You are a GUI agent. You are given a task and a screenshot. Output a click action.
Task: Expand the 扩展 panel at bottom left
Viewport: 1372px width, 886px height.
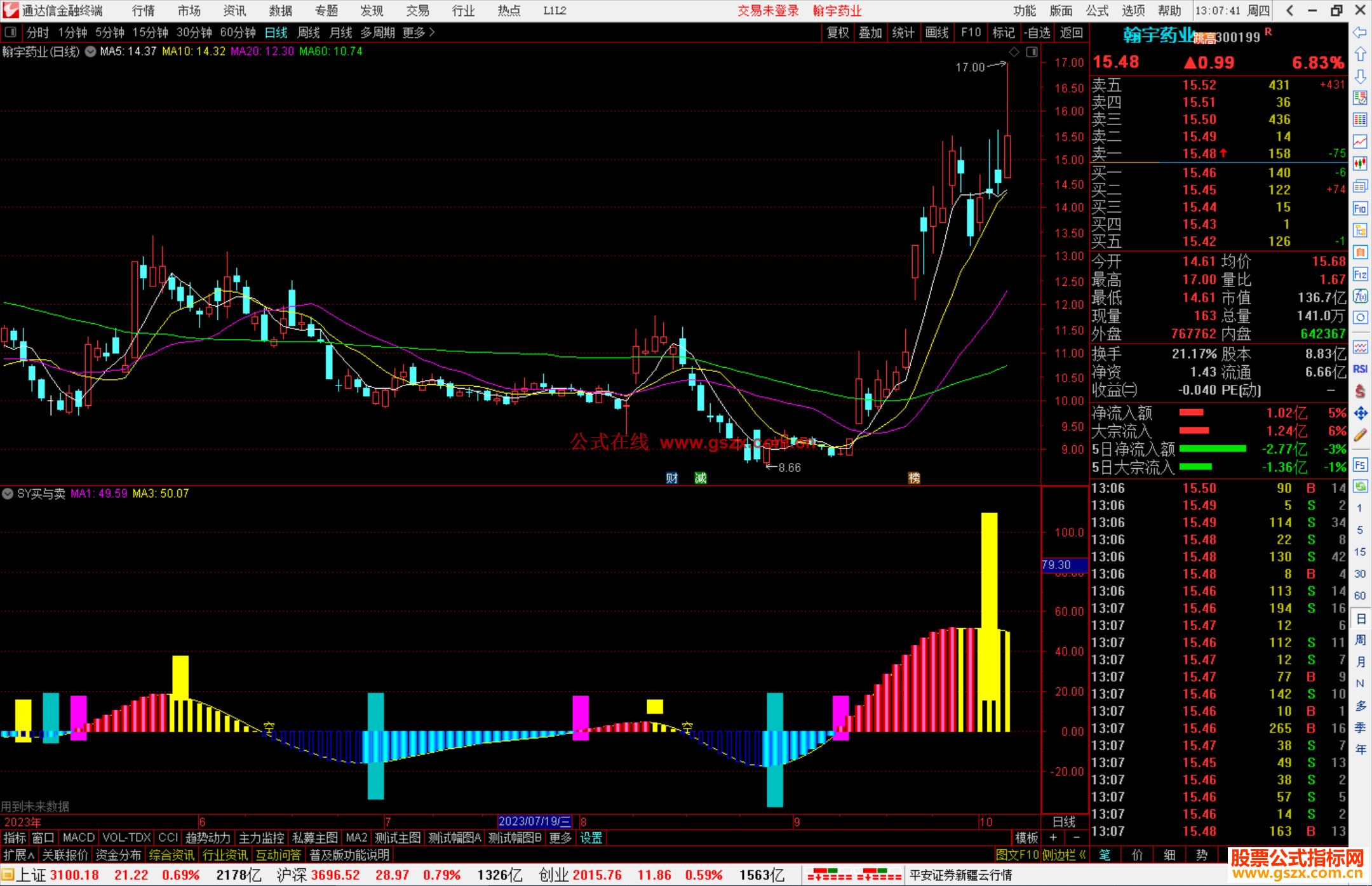18,855
